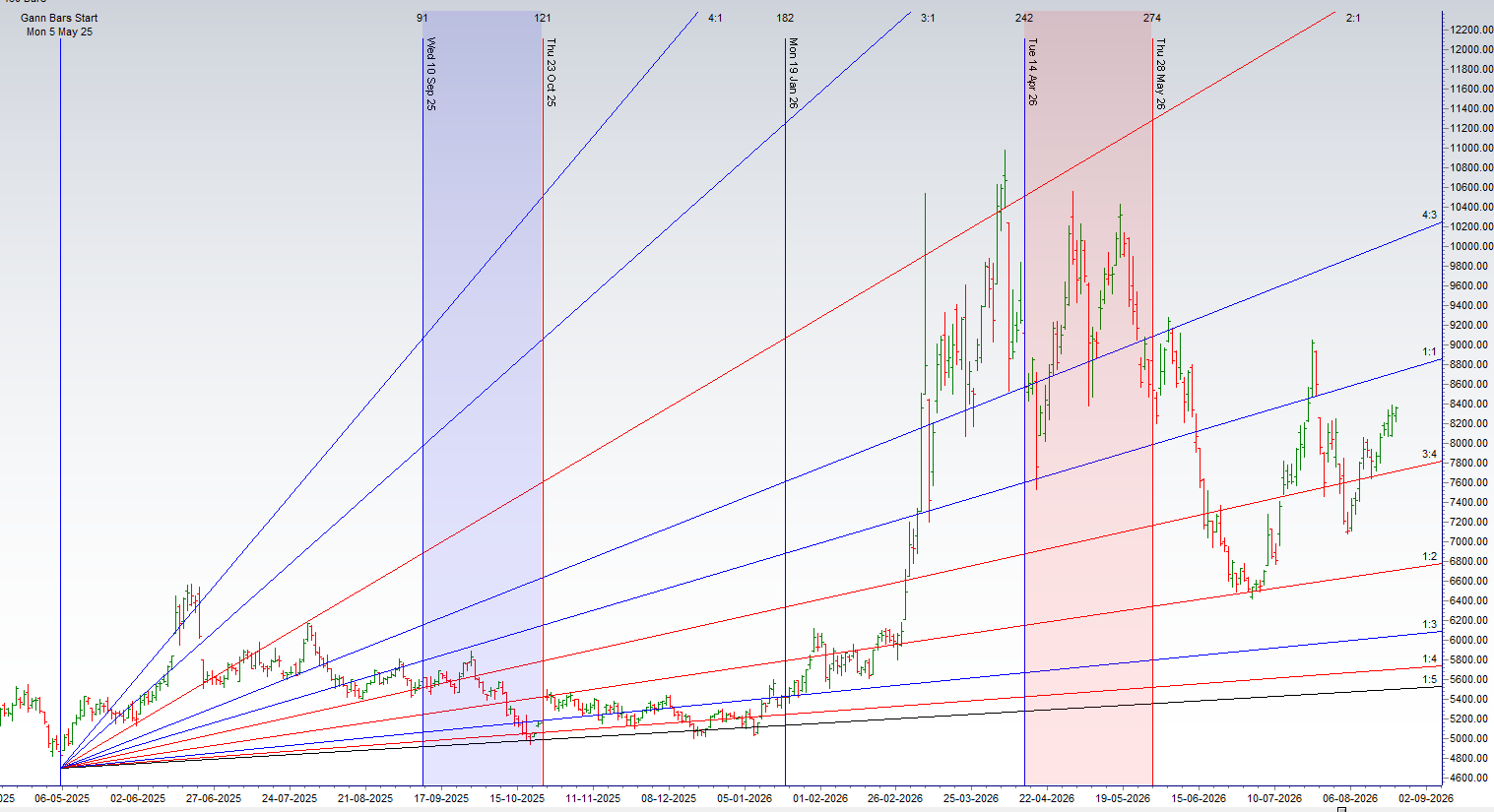Click the 8400.00 price on the price scale

(1470, 404)
